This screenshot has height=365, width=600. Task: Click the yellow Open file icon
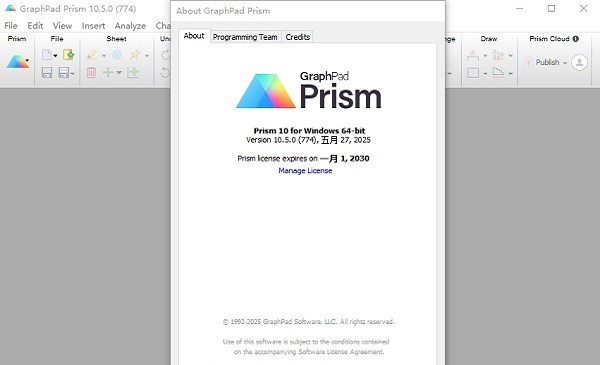tap(68, 55)
